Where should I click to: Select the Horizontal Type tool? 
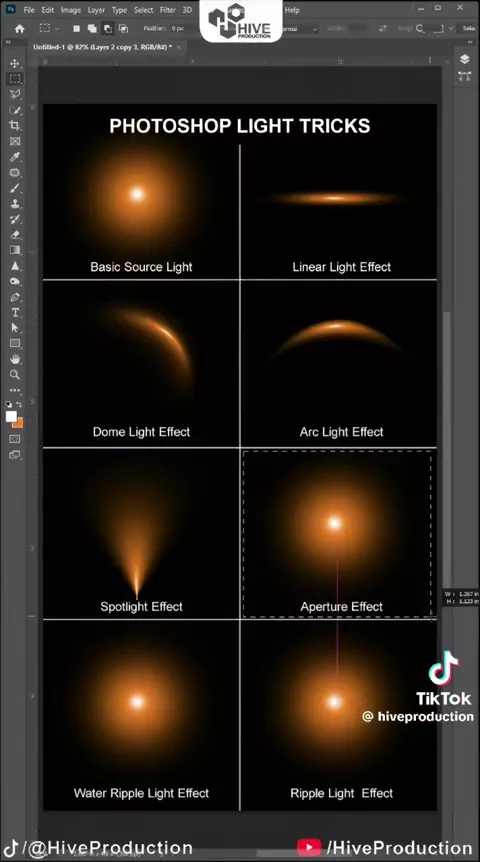pyautogui.click(x=15, y=312)
